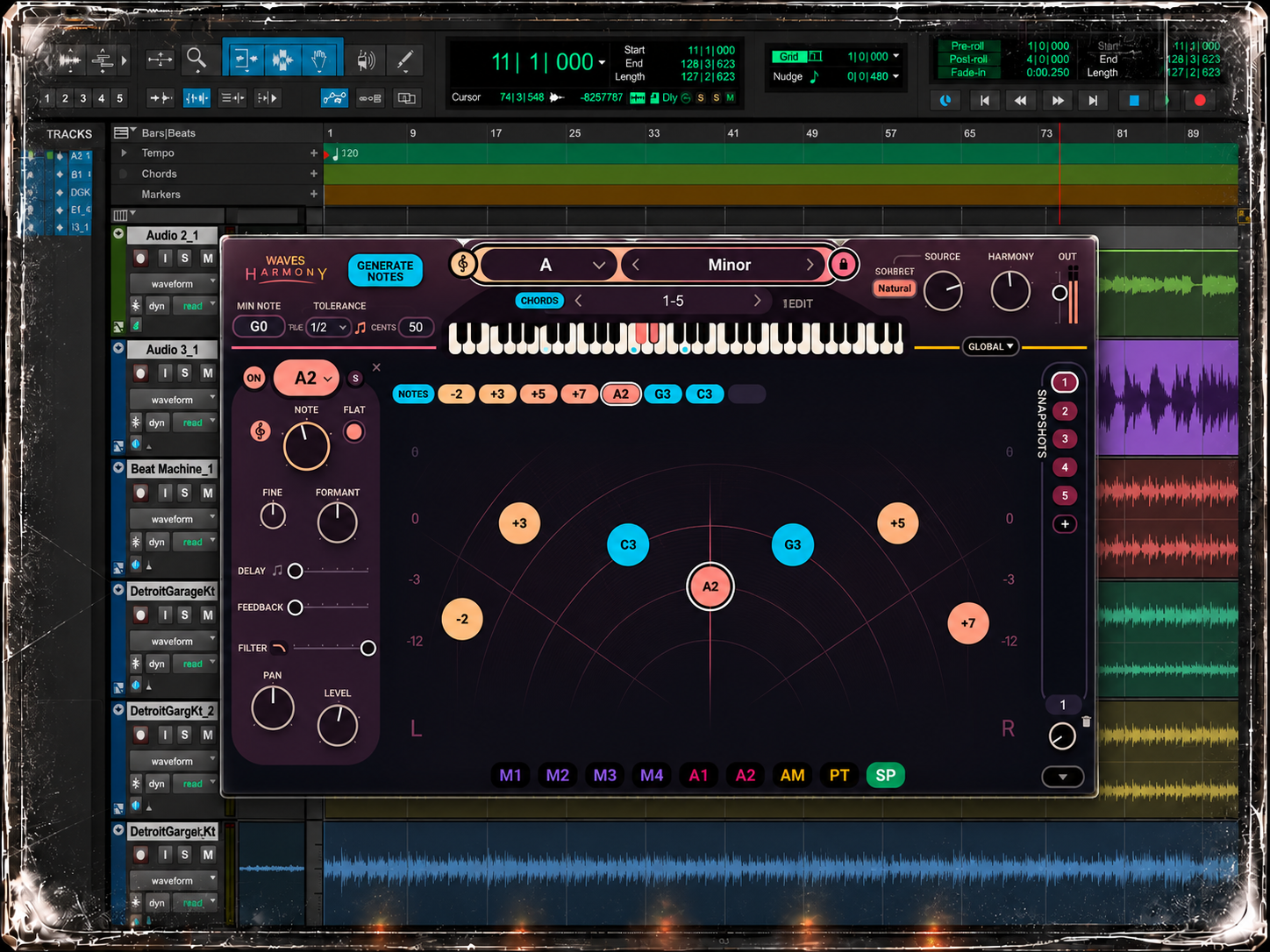The width and height of the screenshot is (1270, 952).
Task: Click the CENTS value 50 field
Action: click(x=416, y=327)
